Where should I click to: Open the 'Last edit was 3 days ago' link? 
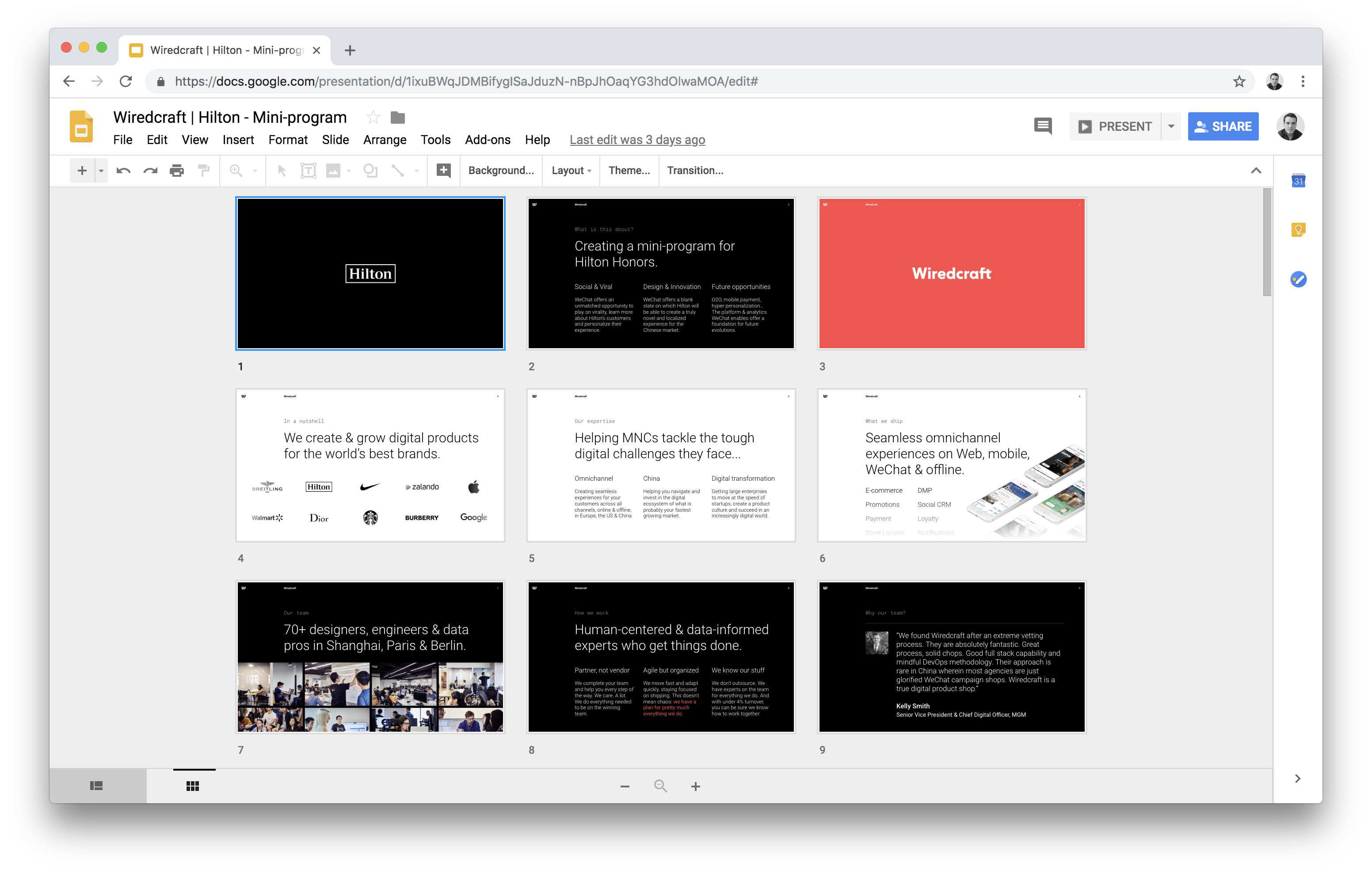point(637,140)
